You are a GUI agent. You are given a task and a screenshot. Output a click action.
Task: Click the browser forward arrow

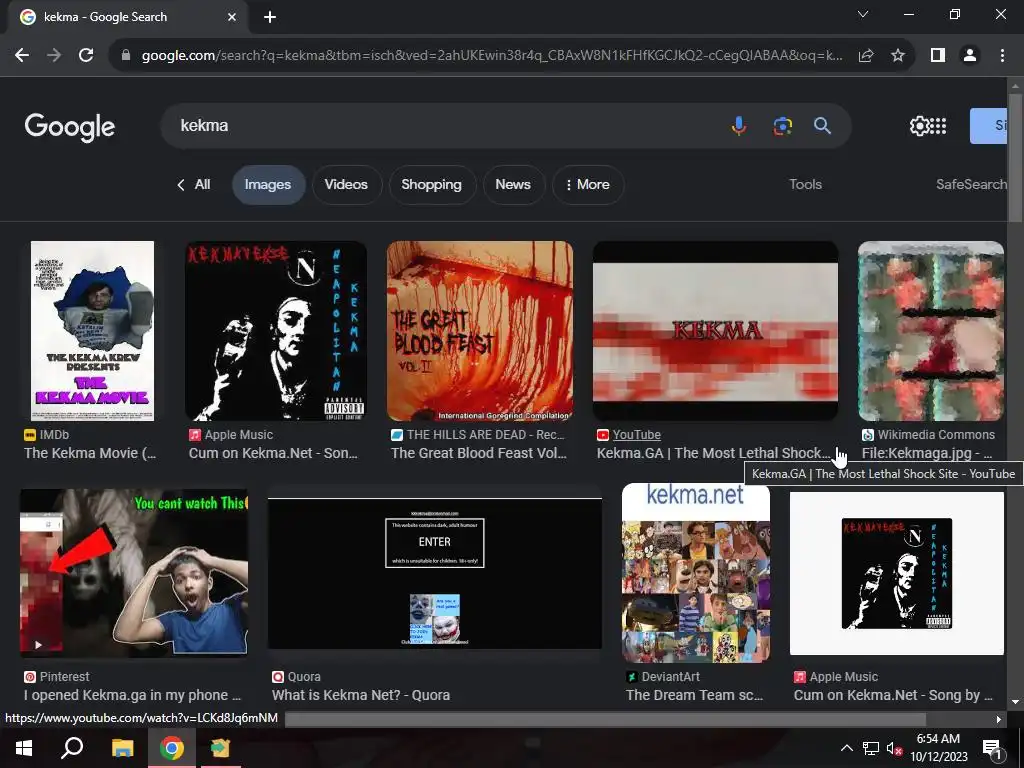coord(54,56)
